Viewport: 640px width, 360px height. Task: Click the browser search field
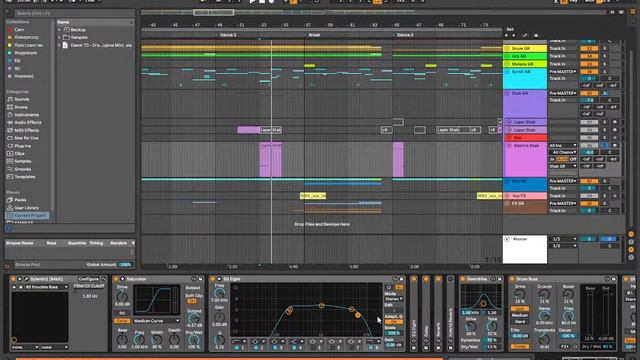coord(73,13)
